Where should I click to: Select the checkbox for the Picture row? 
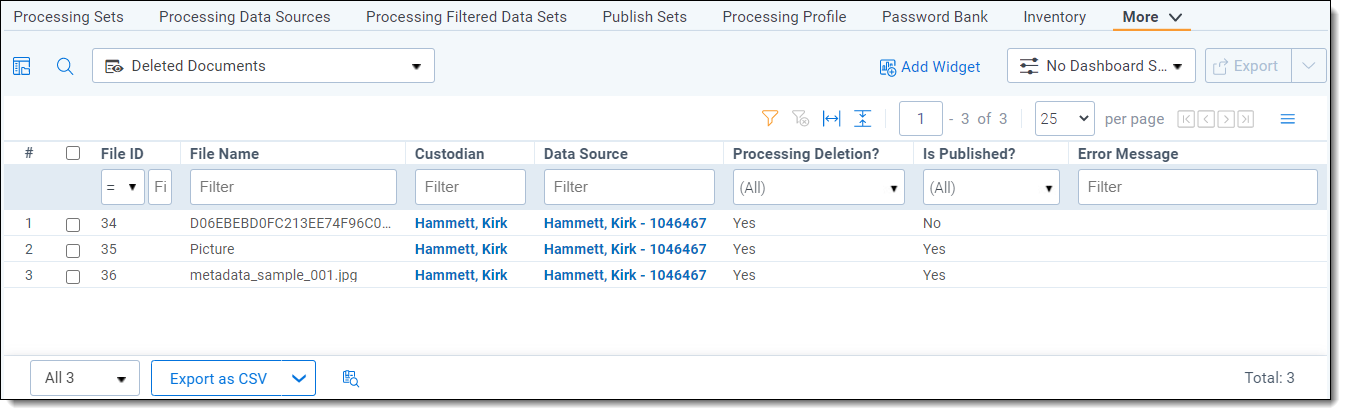[x=73, y=250]
